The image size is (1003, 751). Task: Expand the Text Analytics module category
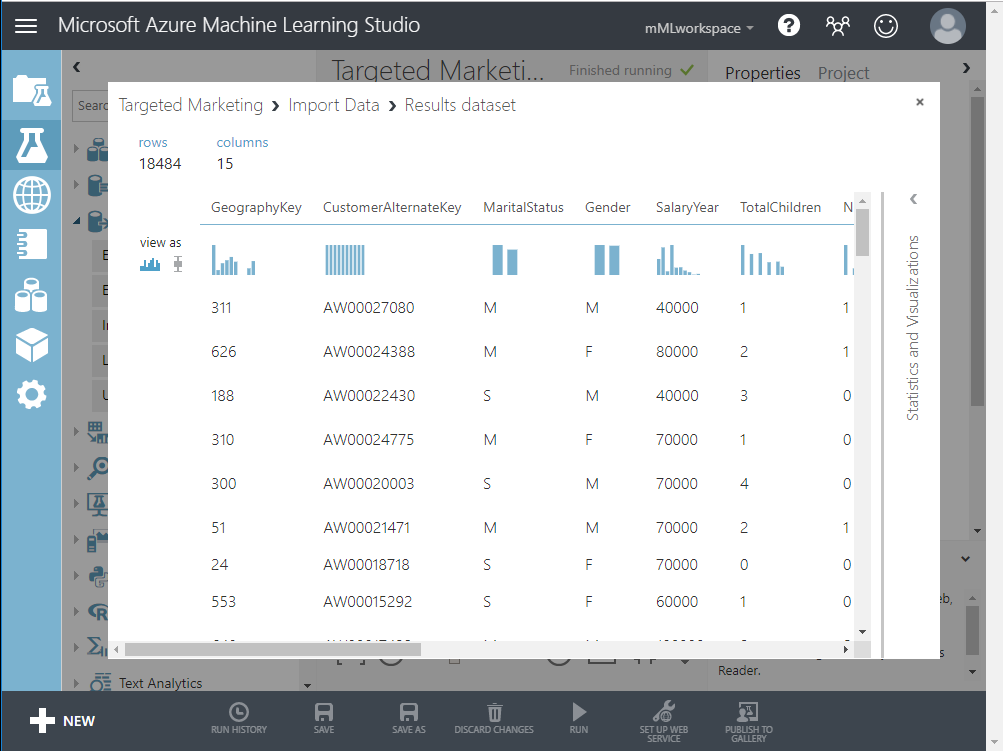[160, 683]
